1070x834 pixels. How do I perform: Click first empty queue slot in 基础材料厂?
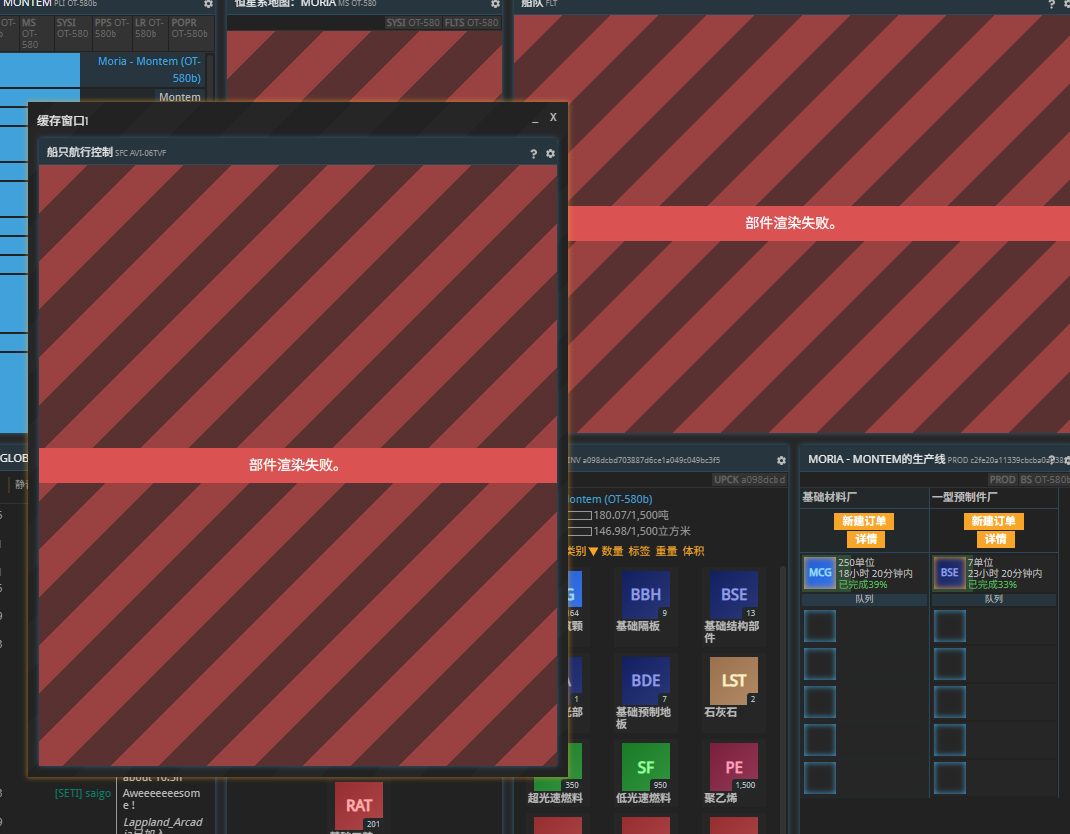coord(820,626)
